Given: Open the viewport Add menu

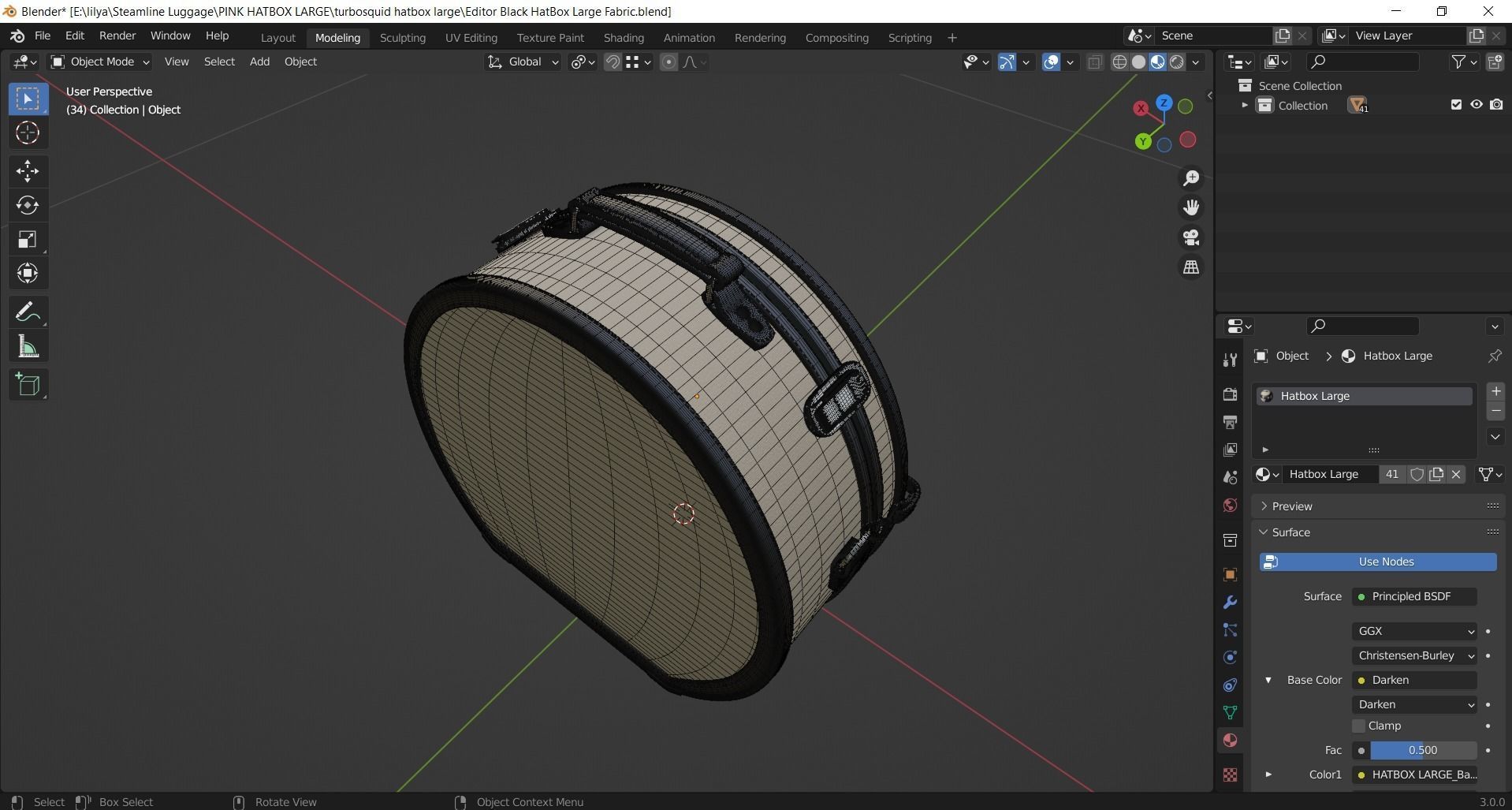Looking at the screenshot, I should pos(259,62).
